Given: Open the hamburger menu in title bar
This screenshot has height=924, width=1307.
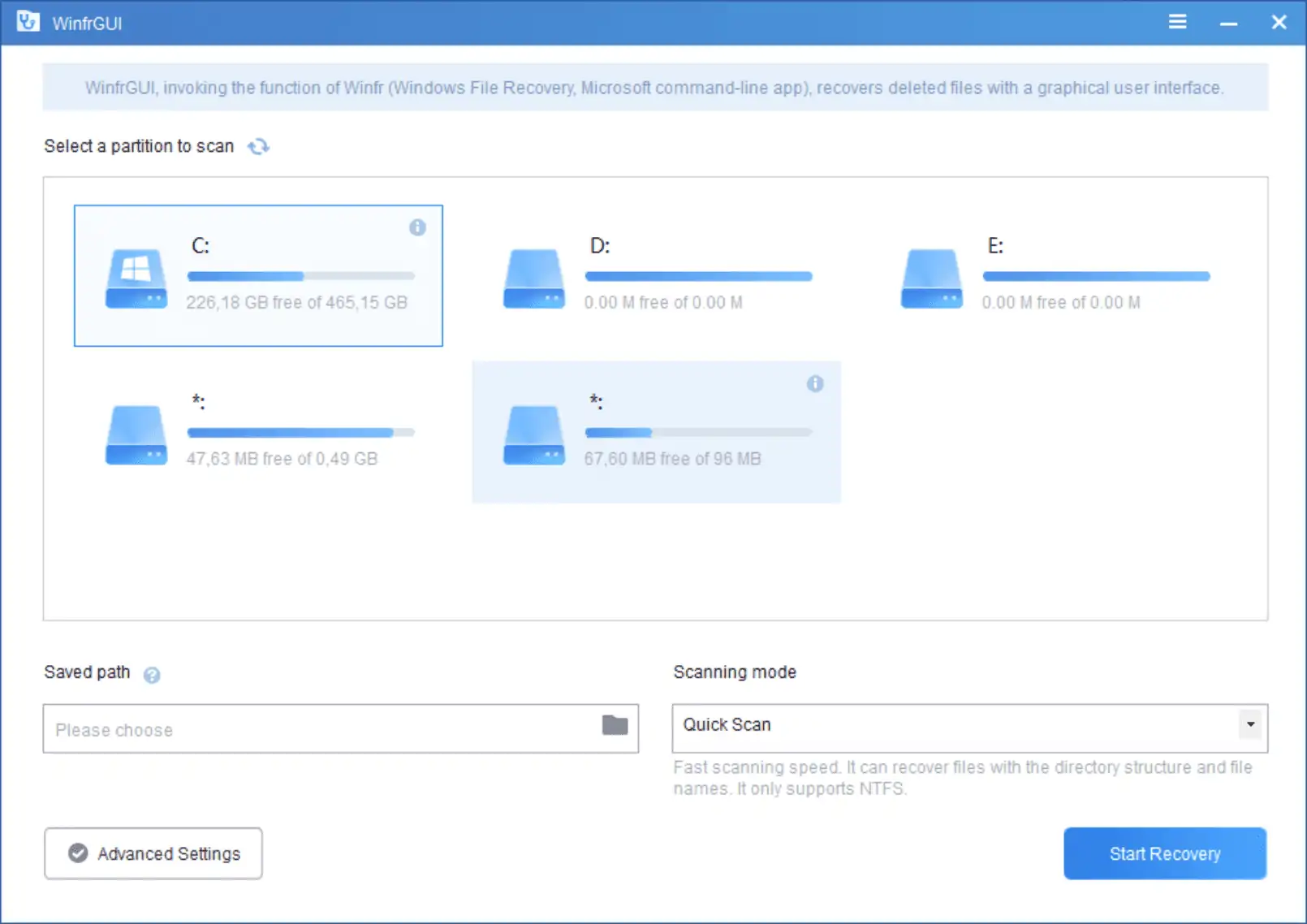Looking at the screenshot, I should coord(1177,22).
